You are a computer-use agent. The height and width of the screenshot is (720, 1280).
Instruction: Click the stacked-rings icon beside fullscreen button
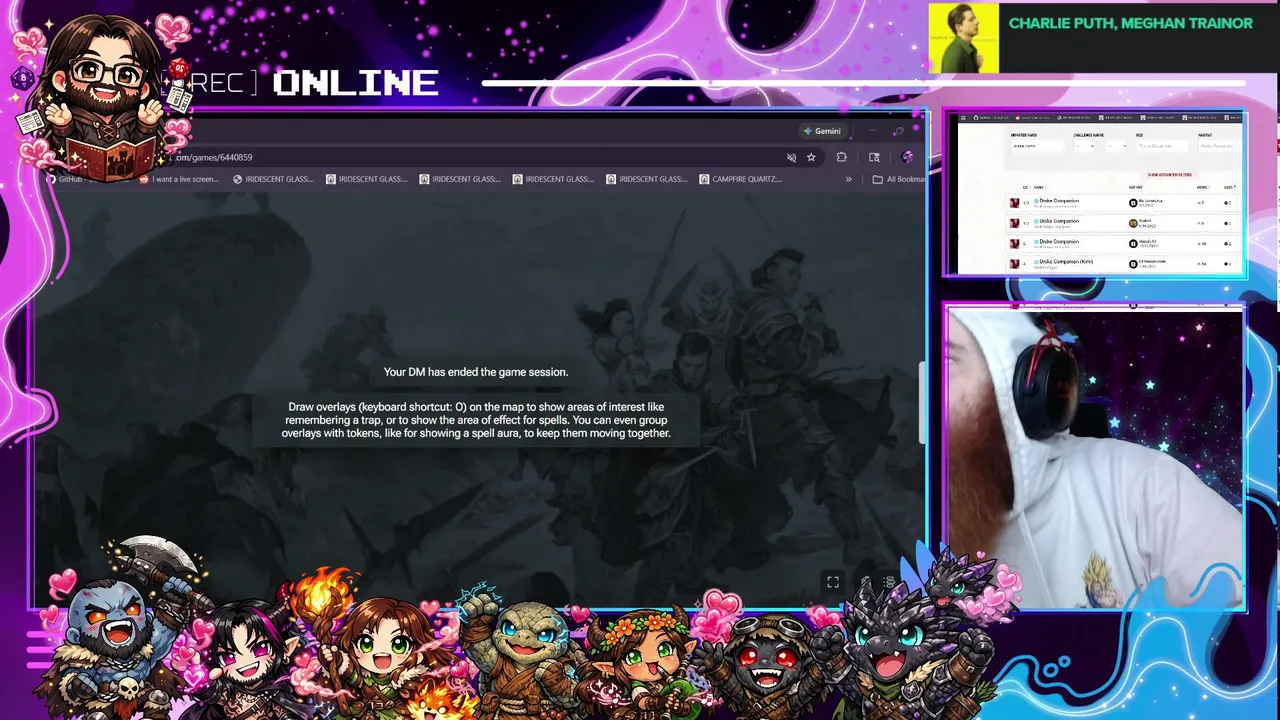(x=889, y=582)
